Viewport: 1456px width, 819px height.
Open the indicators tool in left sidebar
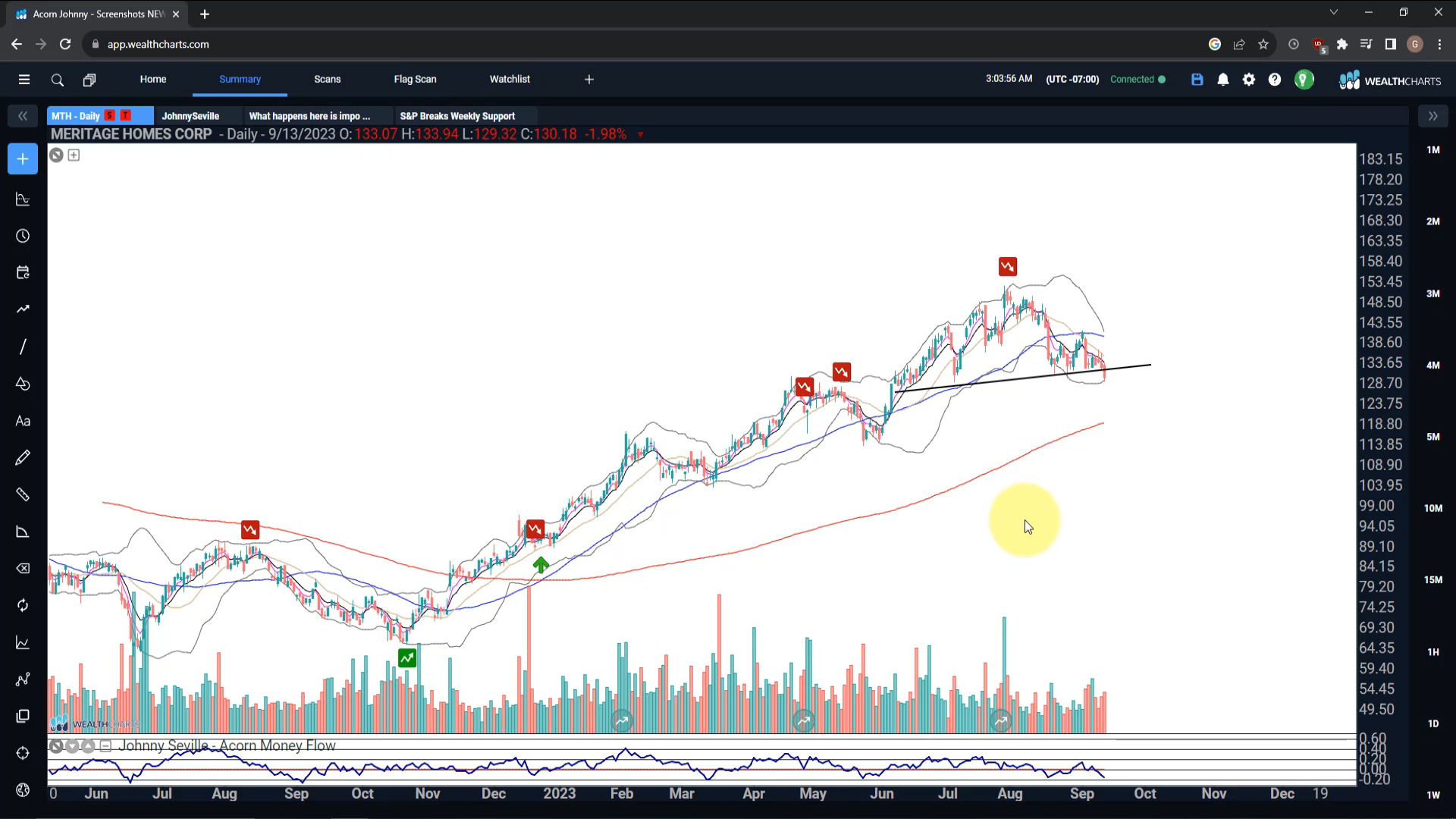tap(23, 199)
